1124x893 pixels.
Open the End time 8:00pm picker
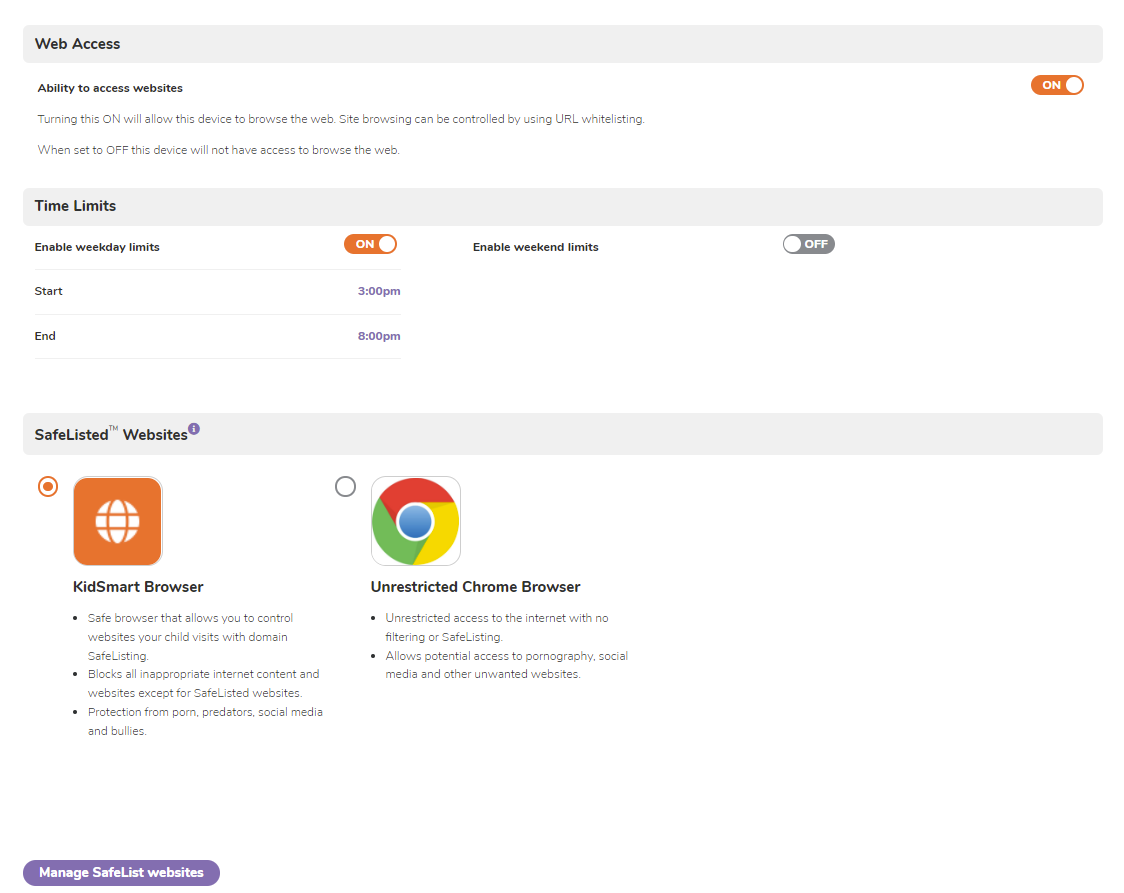[379, 337]
